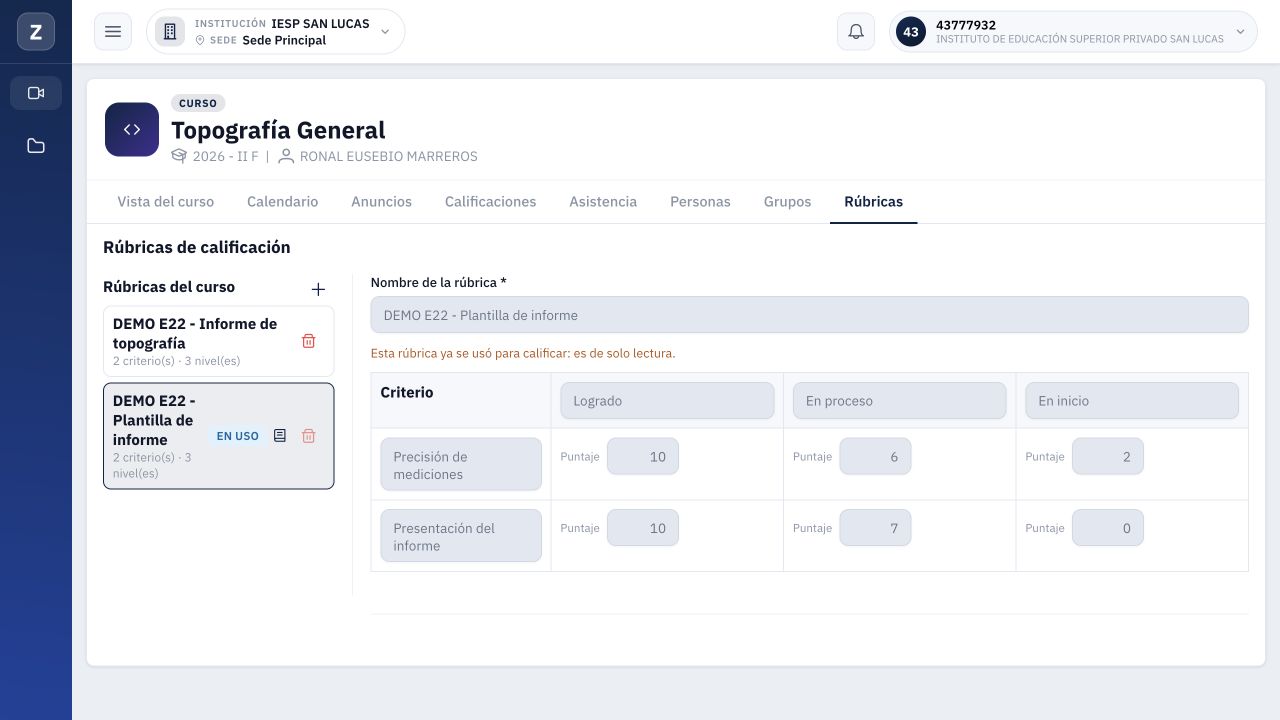This screenshot has height=720, width=1280.
Task: Click the Topografía General course code icon
Action: pyautogui.click(x=132, y=130)
